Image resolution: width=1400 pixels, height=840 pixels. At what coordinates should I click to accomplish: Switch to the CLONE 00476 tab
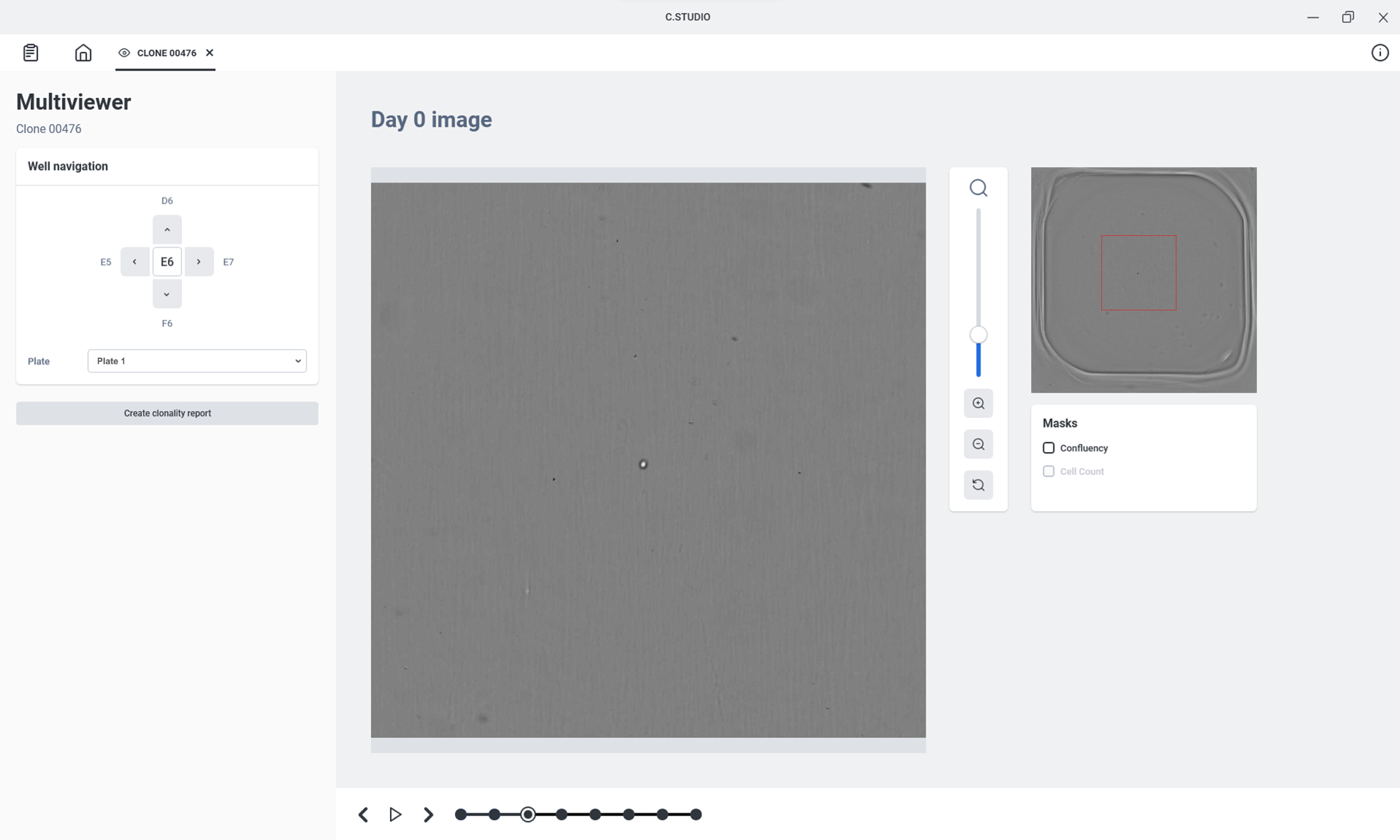pyautogui.click(x=166, y=53)
